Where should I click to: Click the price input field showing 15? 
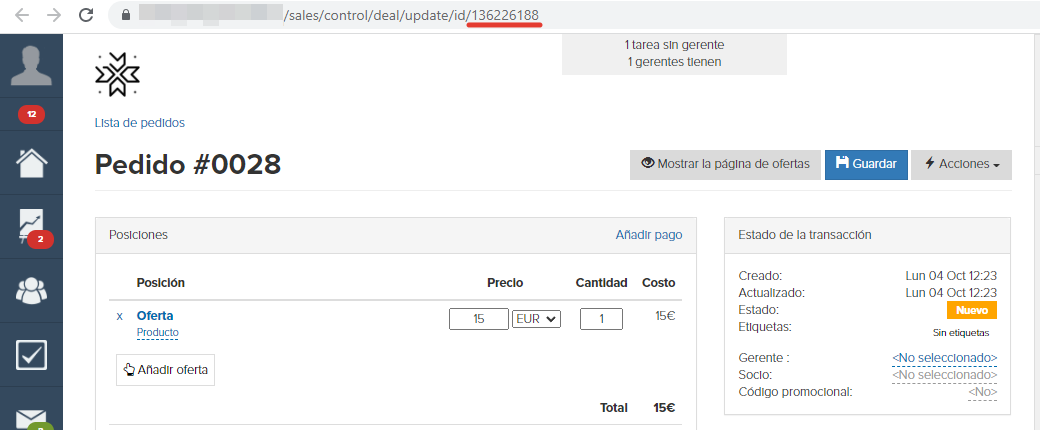[479, 319]
